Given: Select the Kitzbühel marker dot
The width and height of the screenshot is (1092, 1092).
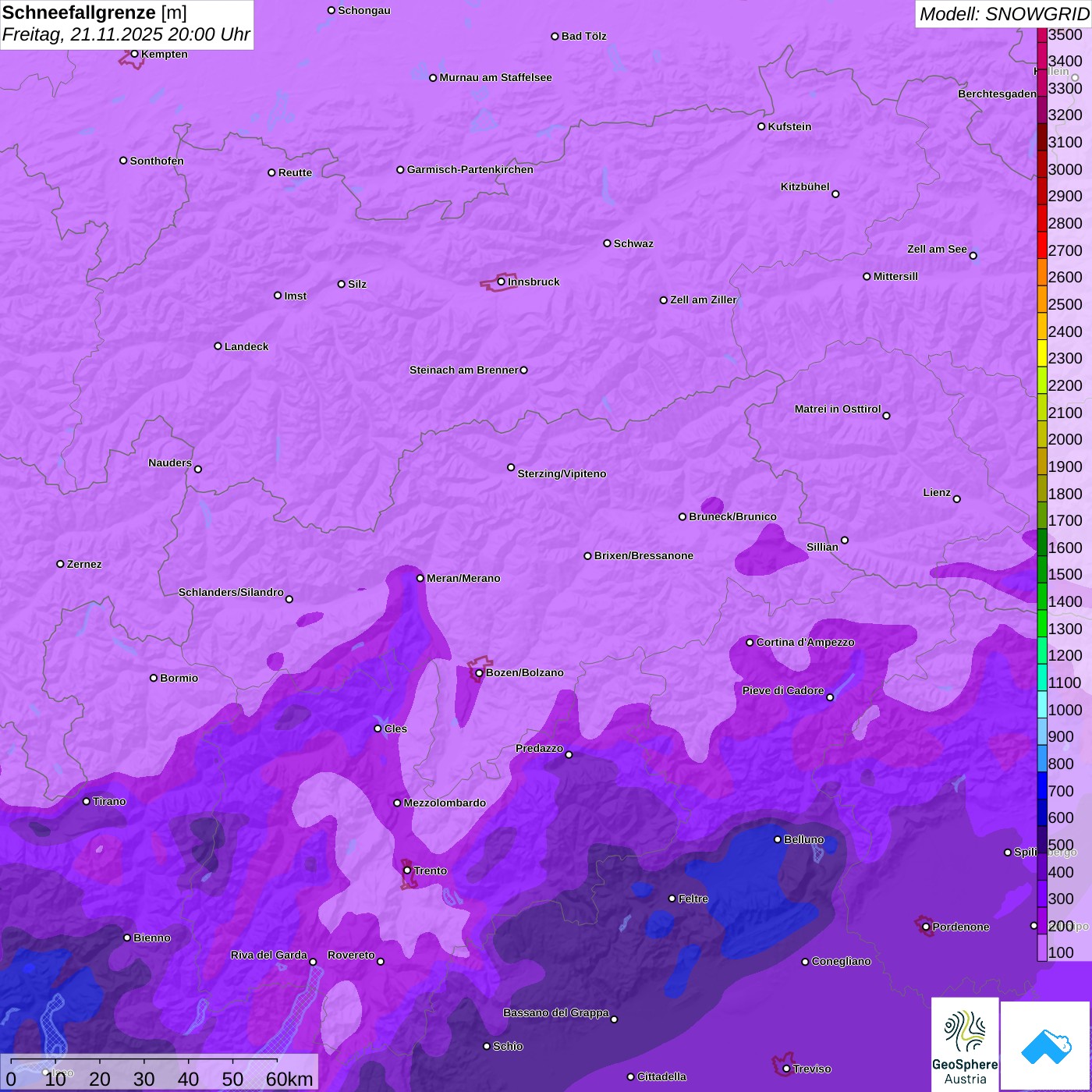Looking at the screenshot, I should click(835, 194).
